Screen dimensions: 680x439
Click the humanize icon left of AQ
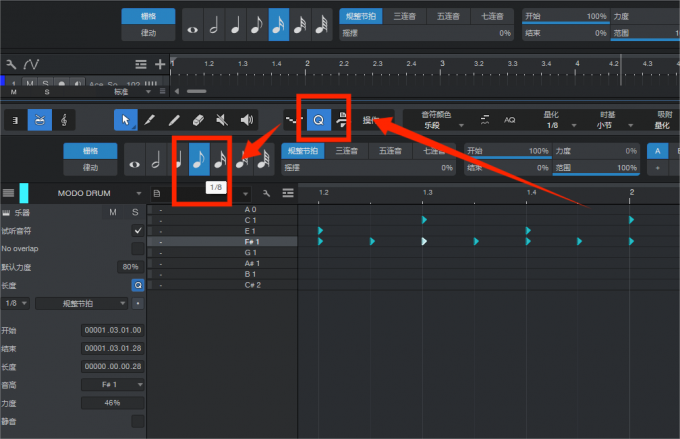[x=485, y=120]
